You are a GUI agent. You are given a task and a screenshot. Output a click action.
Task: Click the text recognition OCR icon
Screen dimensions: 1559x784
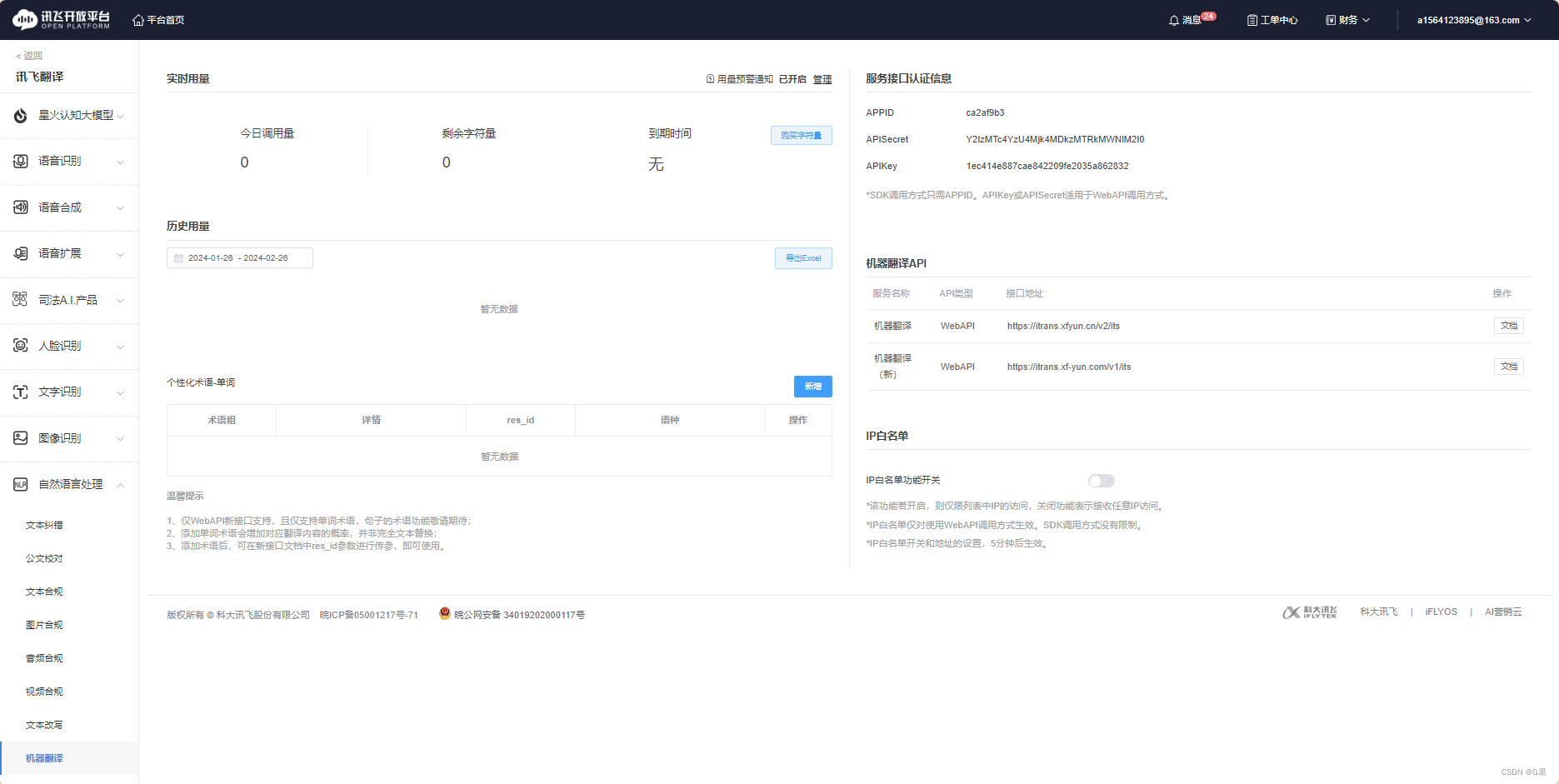21,392
